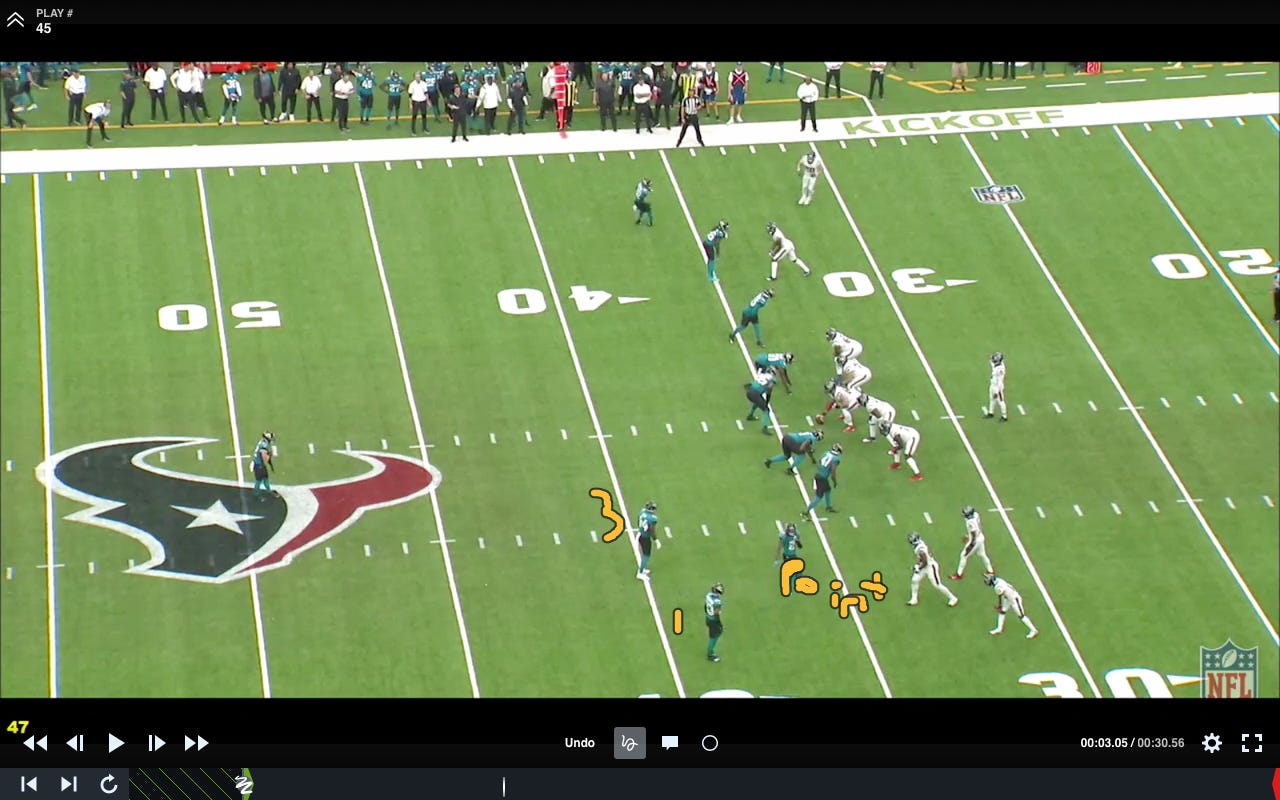Step forward one frame
The image size is (1280, 800).
click(156, 743)
